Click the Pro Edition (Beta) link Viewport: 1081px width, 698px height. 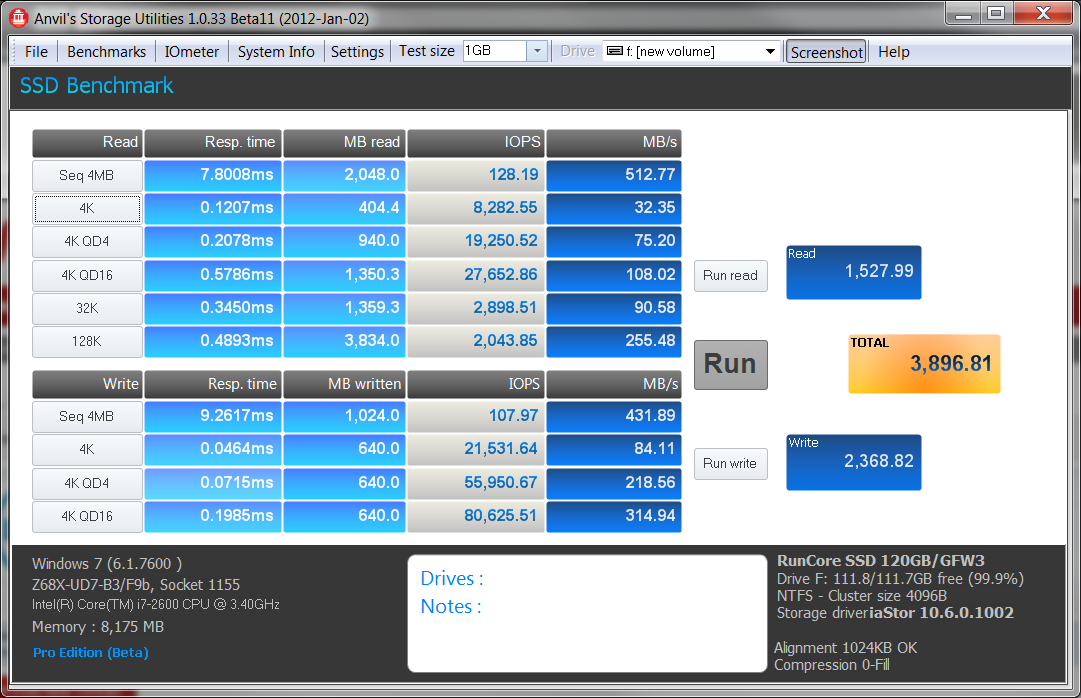pyautogui.click(x=90, y=652)
